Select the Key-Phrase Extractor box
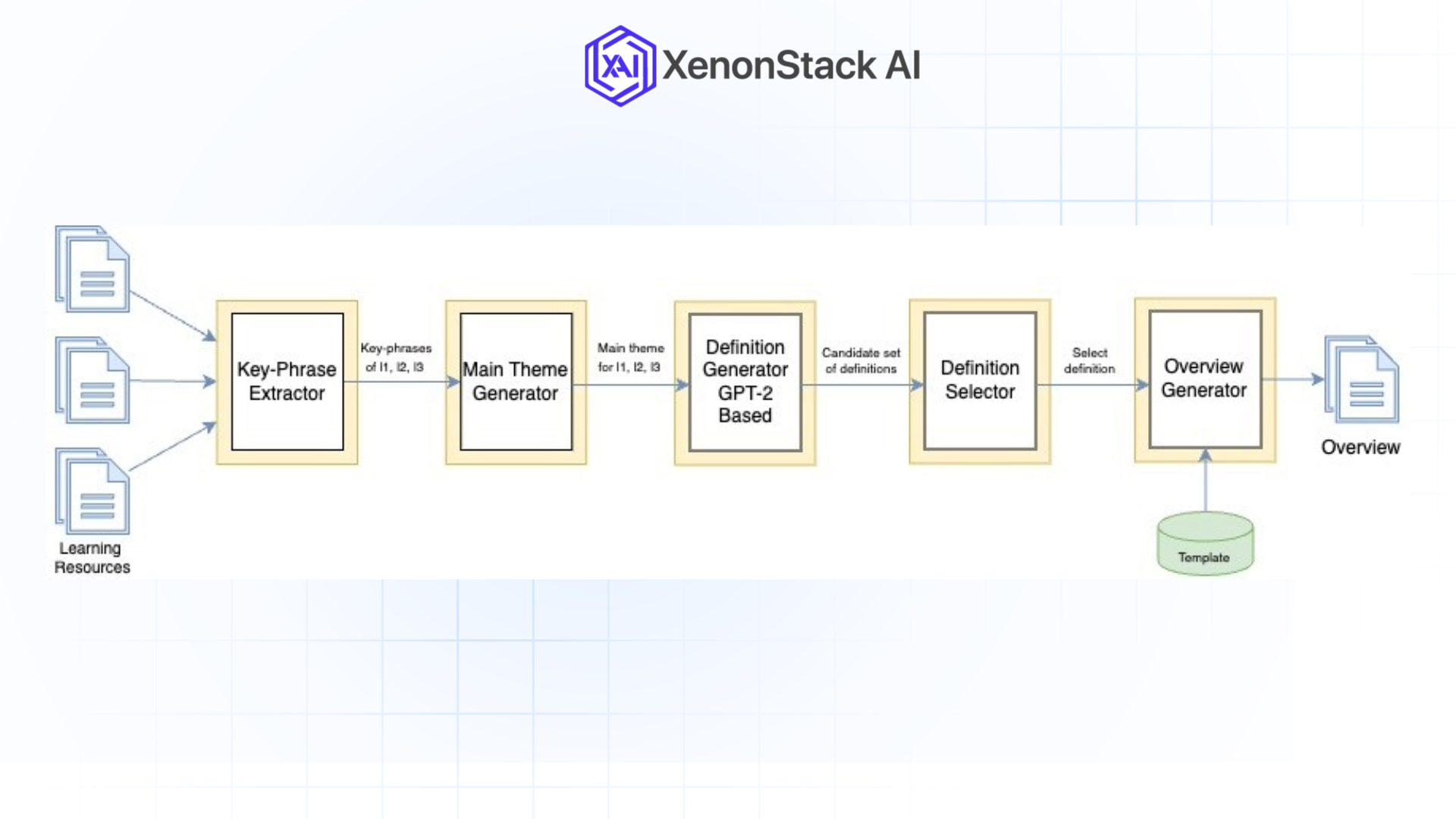This screenshot has width=1456, height=819. click(287, 381)
